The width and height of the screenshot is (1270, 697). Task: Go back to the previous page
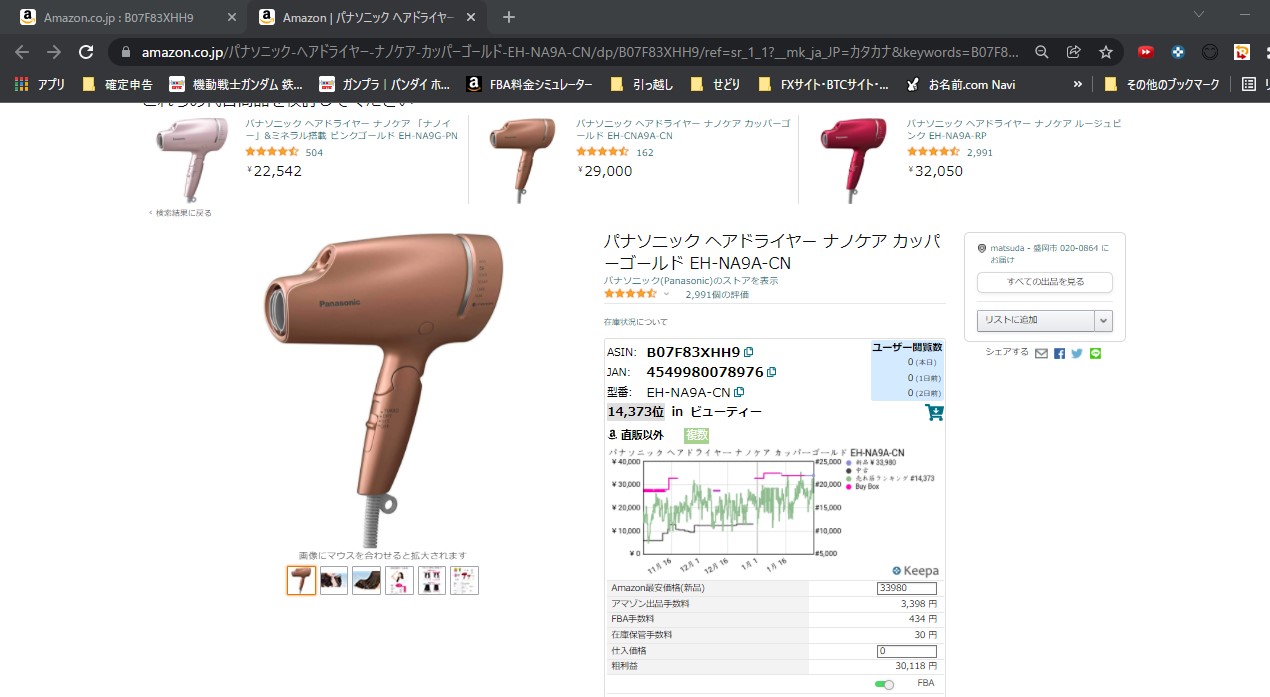point(22,52)
